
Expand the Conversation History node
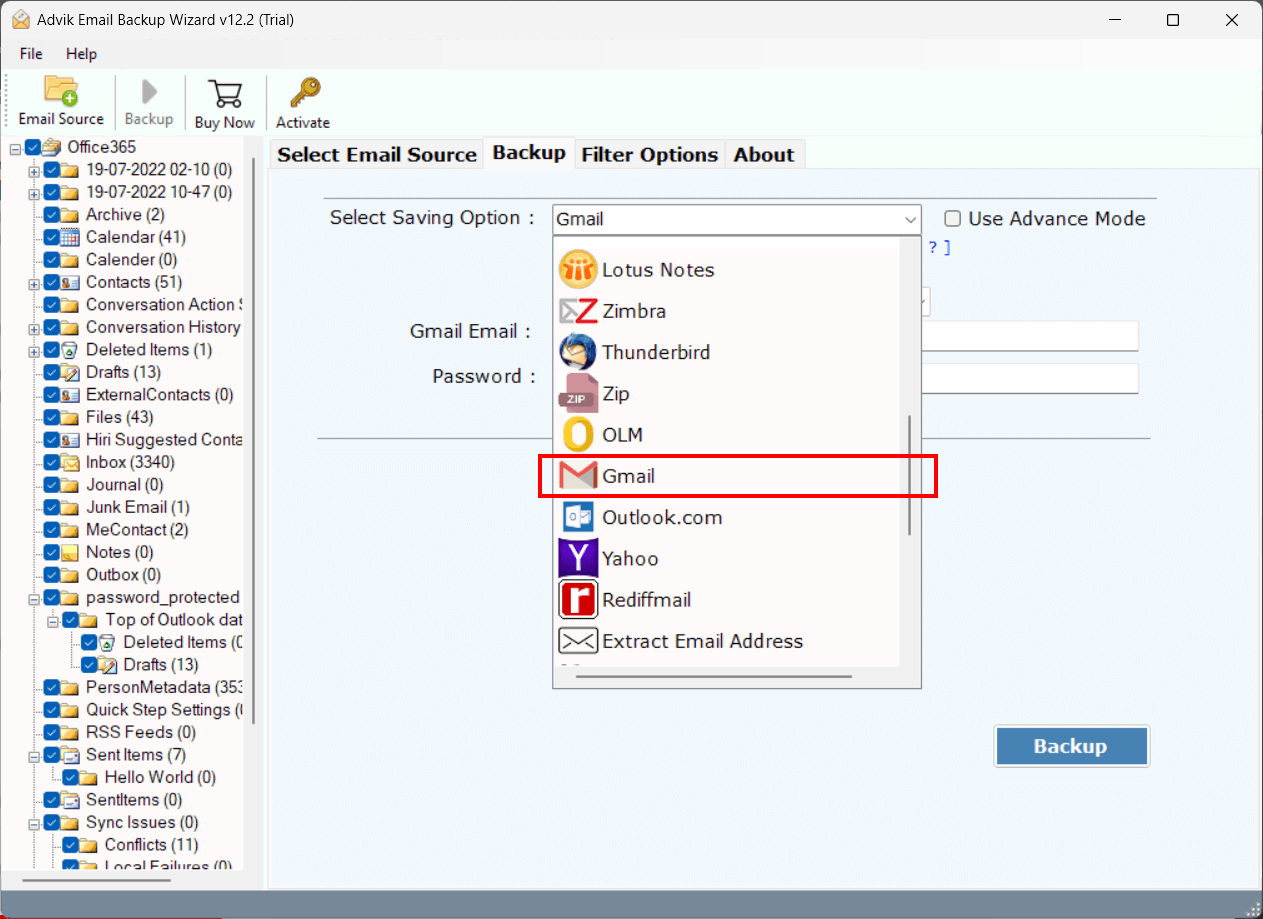click(x=34, y=328)
